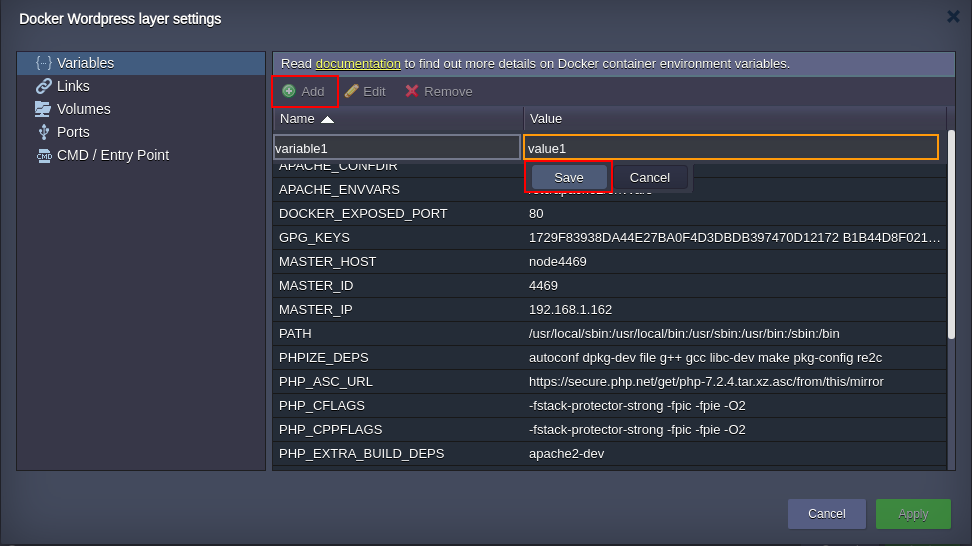Click the Variables curly-braces icon
Image resolution: width=972 pixels, height=546 pixels.
point(43,63)
